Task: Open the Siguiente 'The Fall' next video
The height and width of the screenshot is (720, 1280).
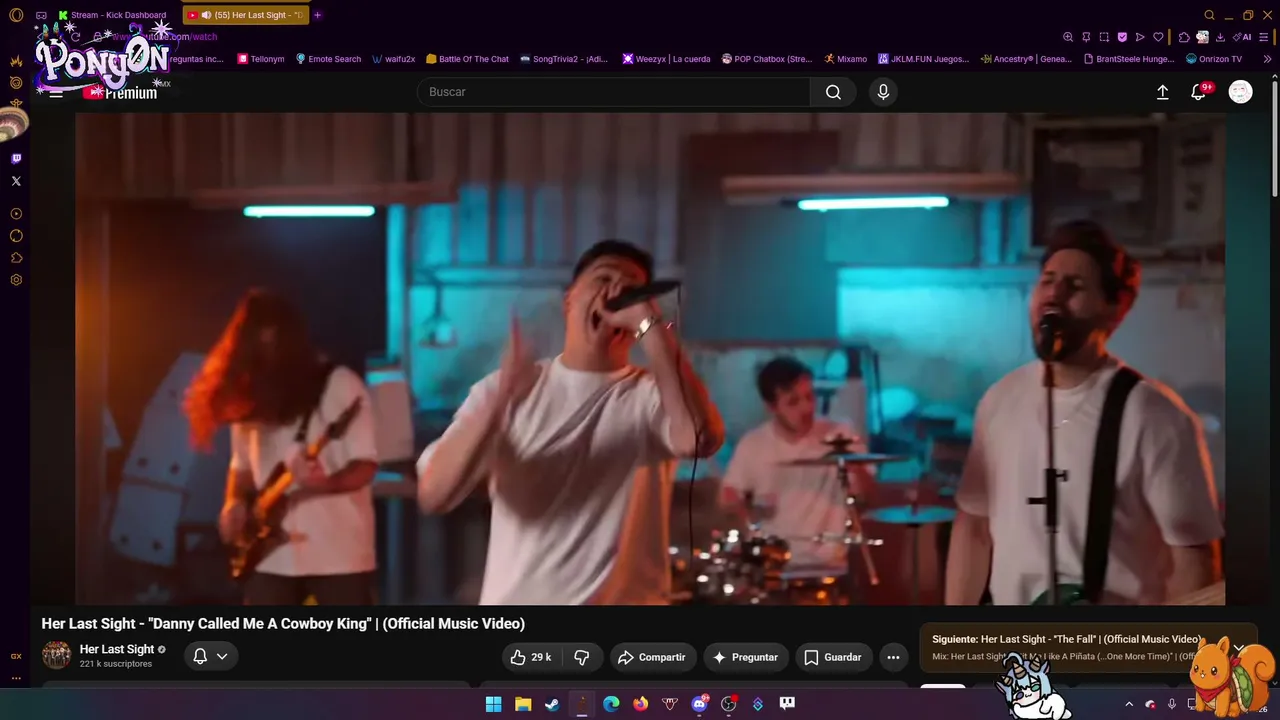Action: point(1066,639)
